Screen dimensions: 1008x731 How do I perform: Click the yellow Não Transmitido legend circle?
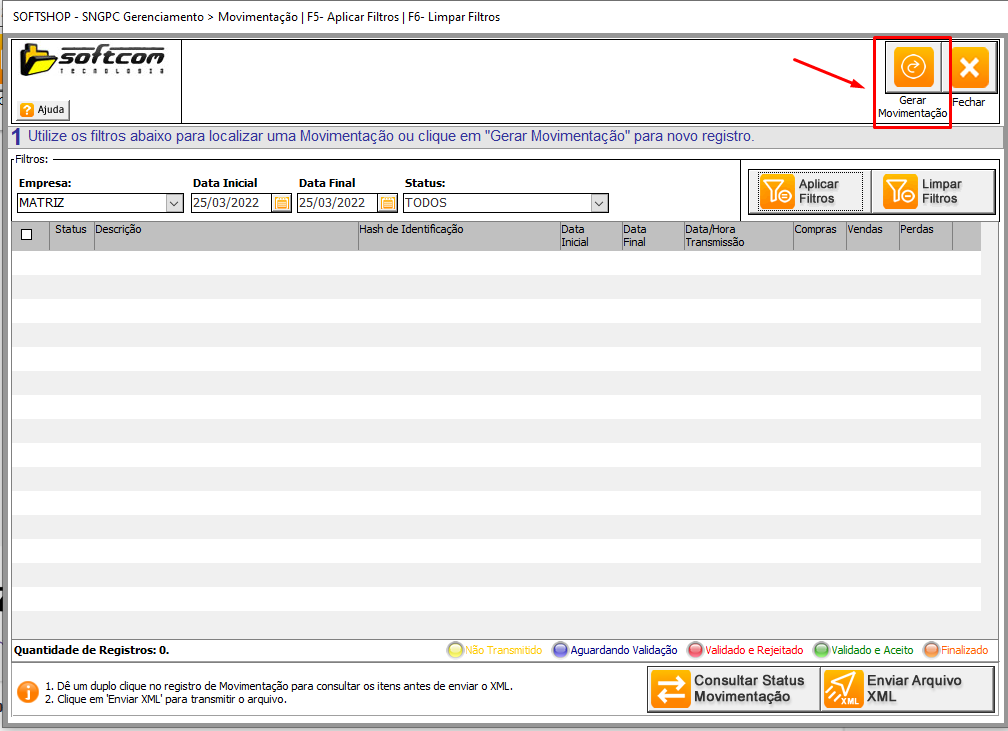(455, 650)
